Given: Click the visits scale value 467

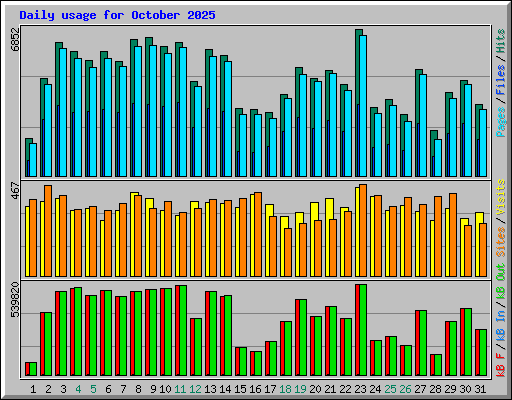Looking at the screenshot, I should point(15,190).
